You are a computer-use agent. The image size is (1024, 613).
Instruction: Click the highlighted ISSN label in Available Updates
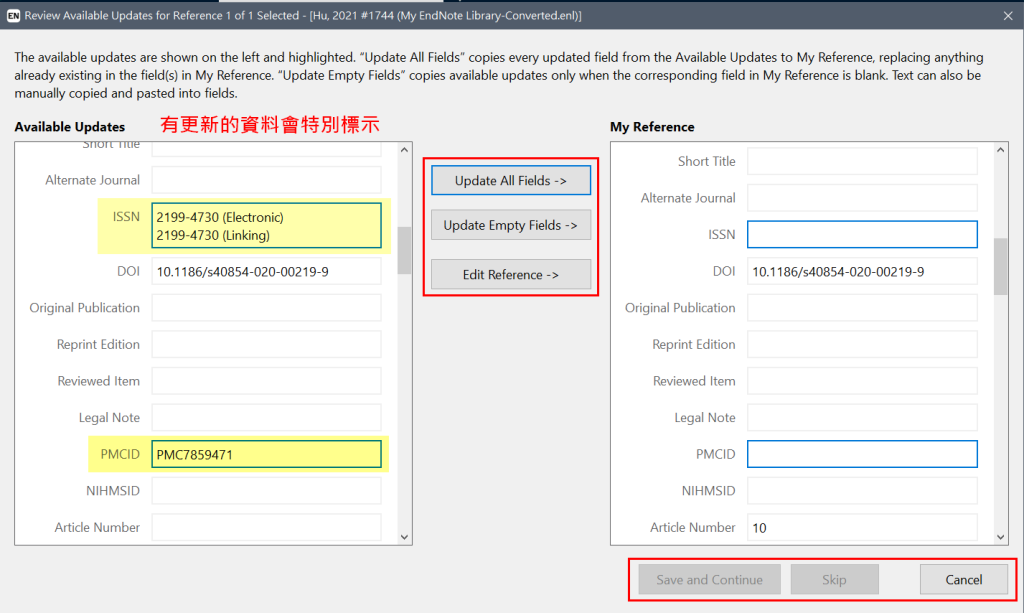point(126,217)
